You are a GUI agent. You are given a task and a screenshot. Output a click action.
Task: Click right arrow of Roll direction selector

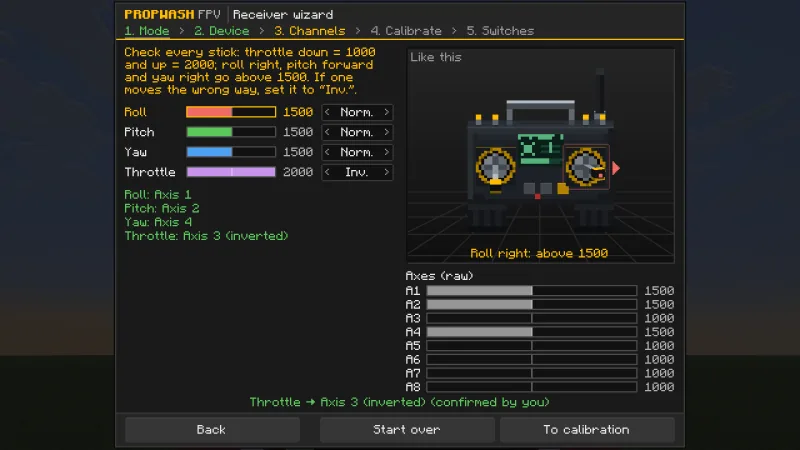tap(387, 112)
